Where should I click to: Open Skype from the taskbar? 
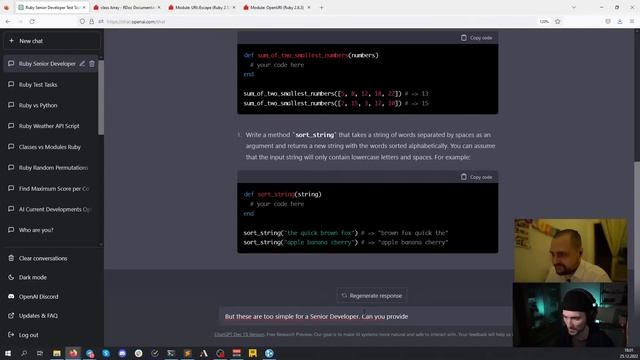106,353
